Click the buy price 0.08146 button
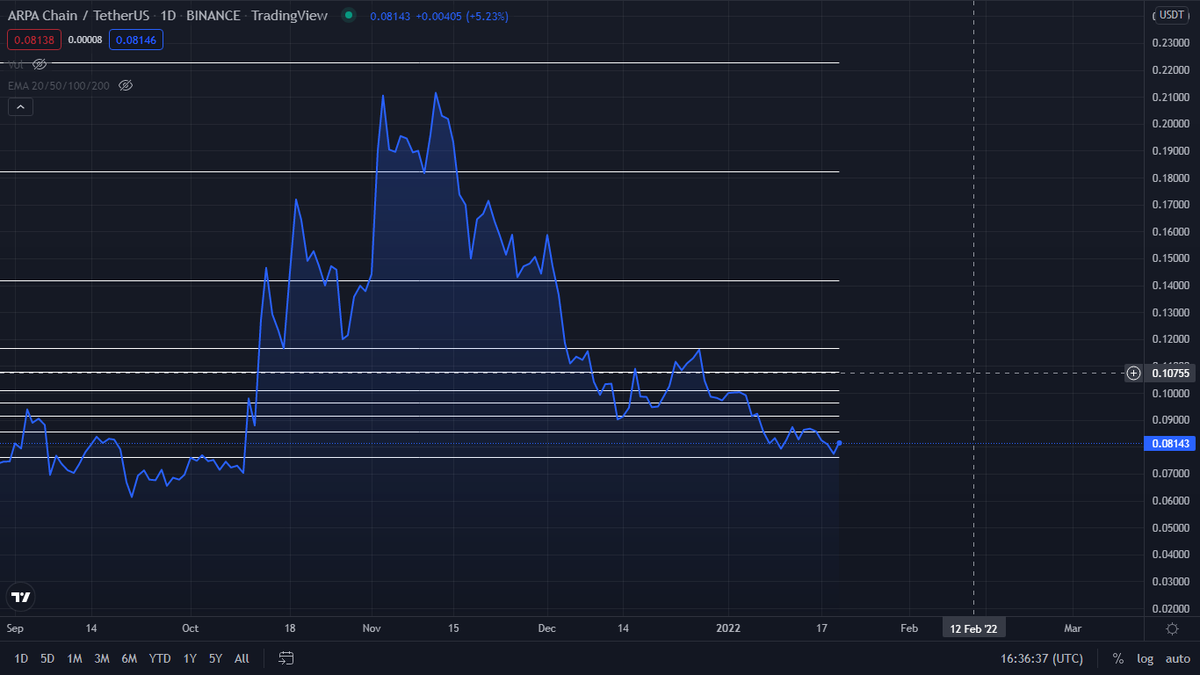This screenshot has width=1200, height=675. (x=135, y=39)
